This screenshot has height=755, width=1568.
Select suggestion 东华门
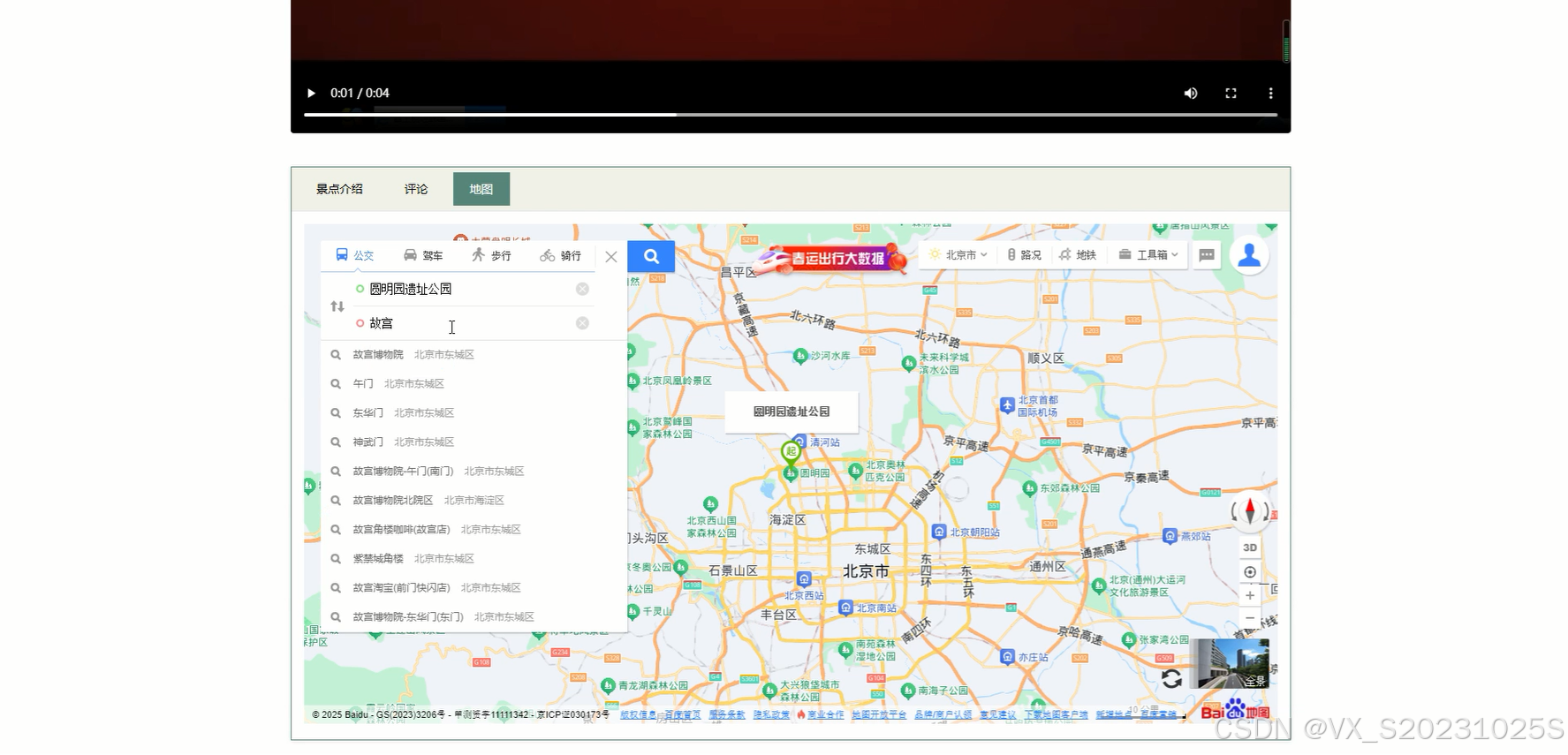[x=473, y=412]
